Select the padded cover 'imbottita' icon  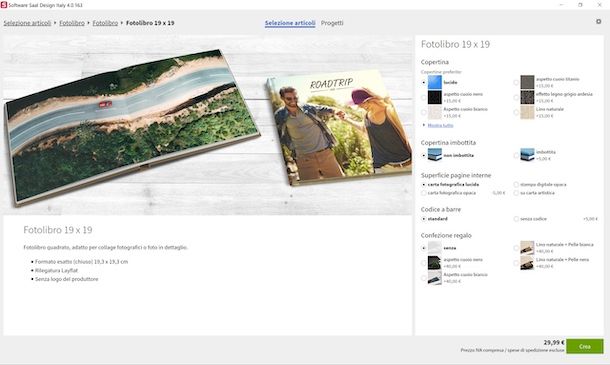coord(527,155)
